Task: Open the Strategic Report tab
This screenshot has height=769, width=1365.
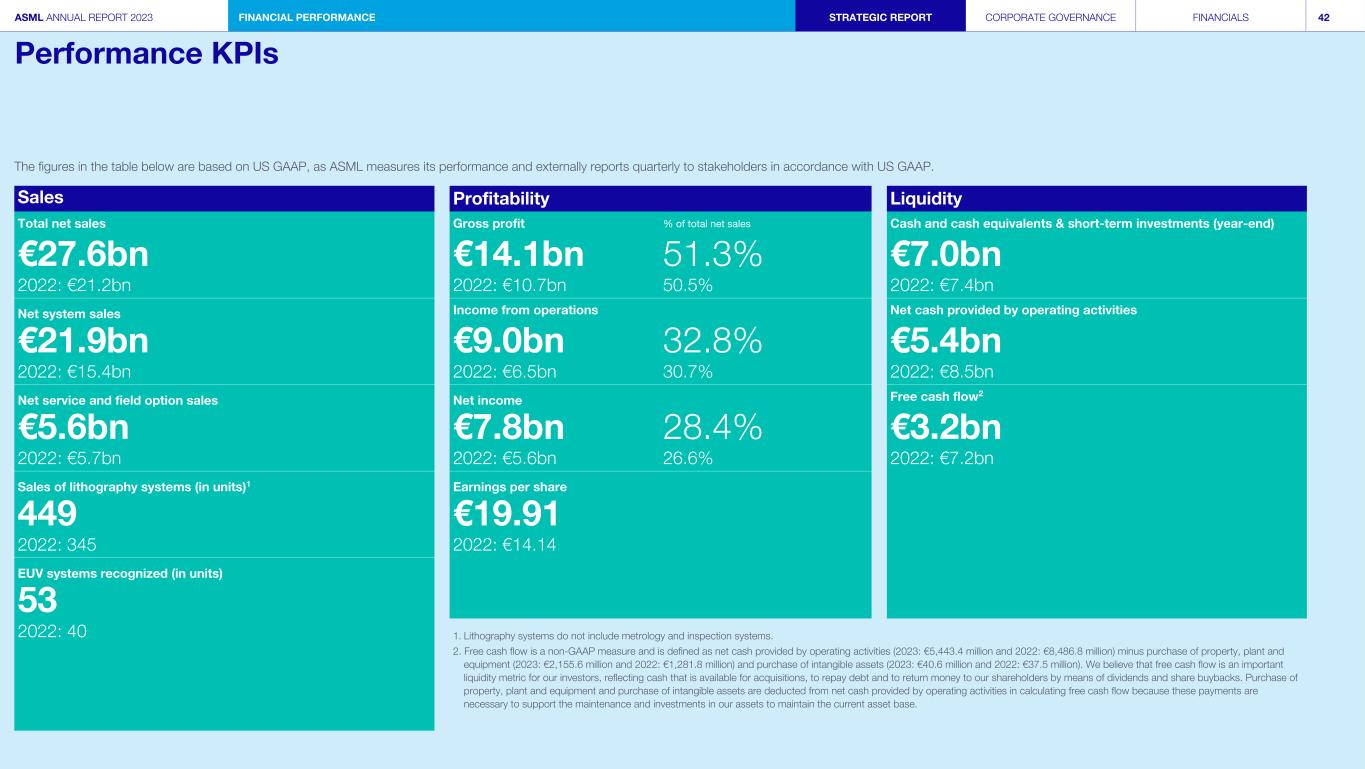Action: point(880,17)
